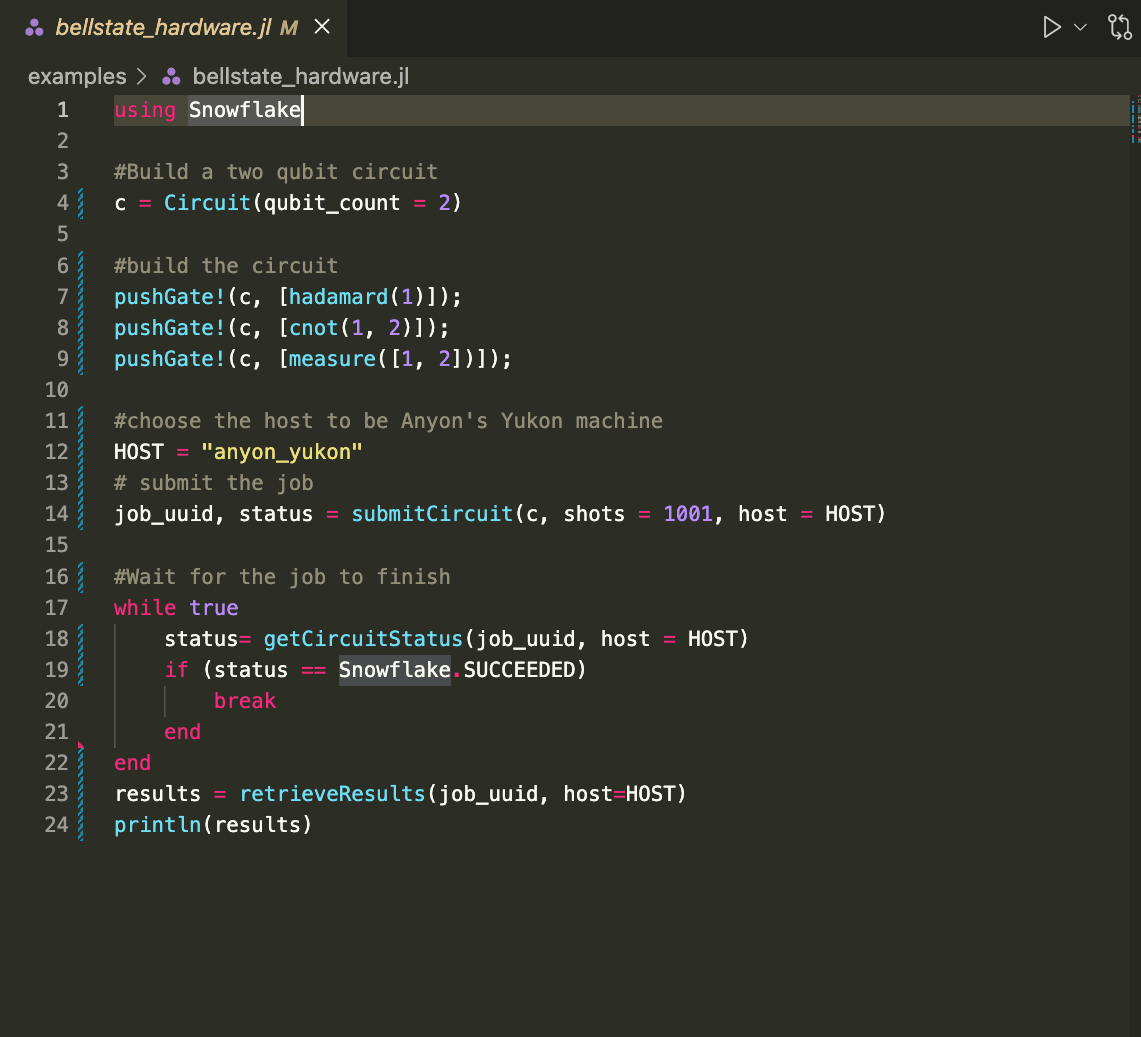Click bellstate_hardware.jl in the breadcrumb
The height and width of the screenshot is (1037, 1141).
301,76
